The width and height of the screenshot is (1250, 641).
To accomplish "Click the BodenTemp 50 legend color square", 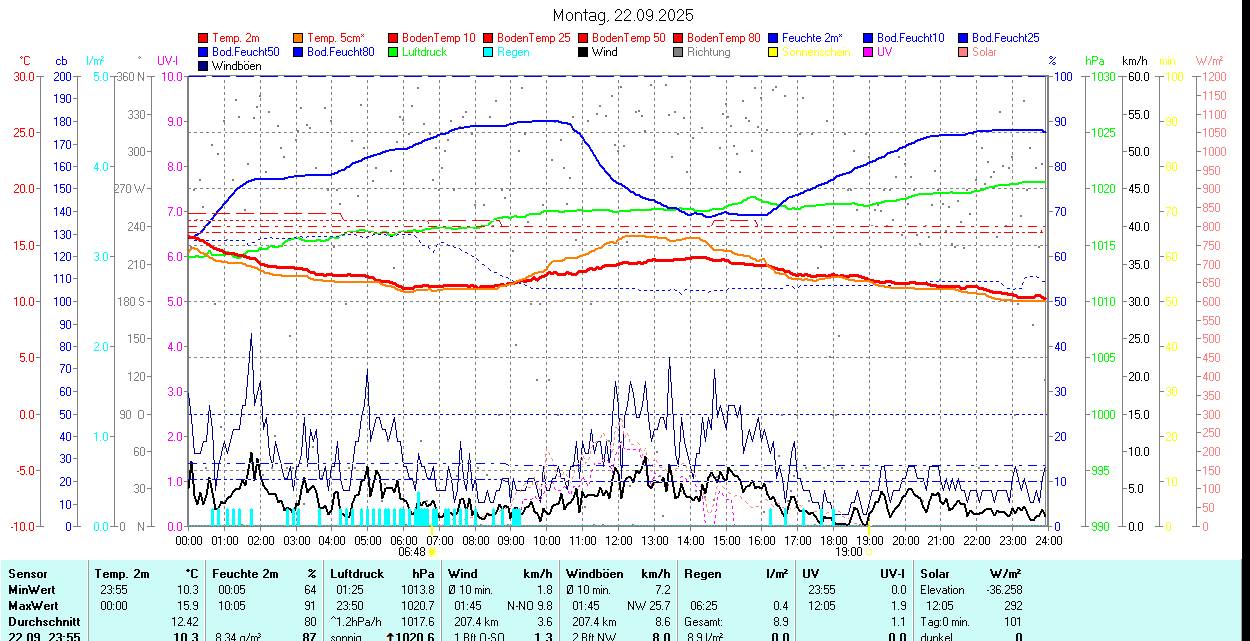I will pos(583,38).
